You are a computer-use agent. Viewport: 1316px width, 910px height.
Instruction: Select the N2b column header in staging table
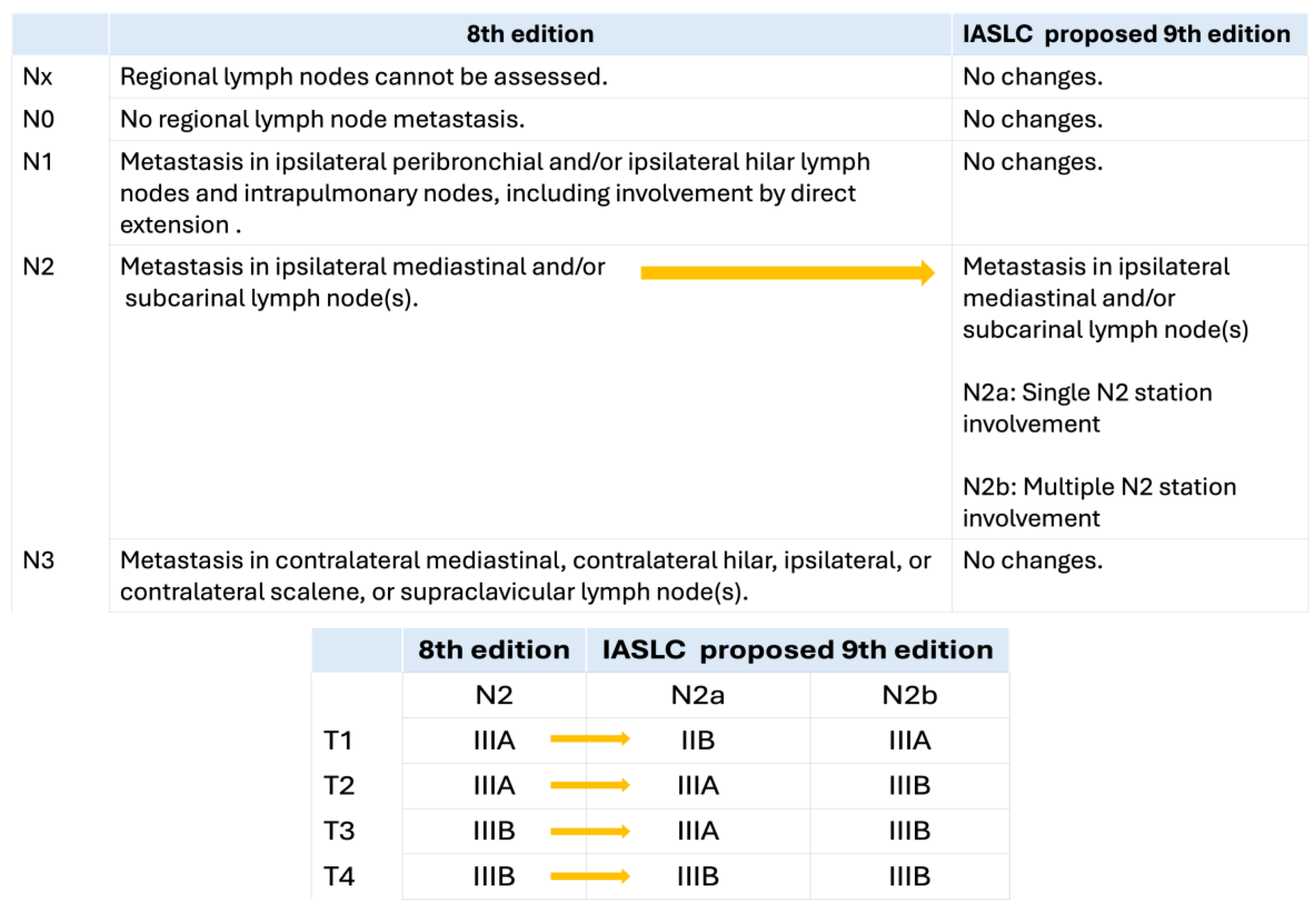click(x=909, y=695)
